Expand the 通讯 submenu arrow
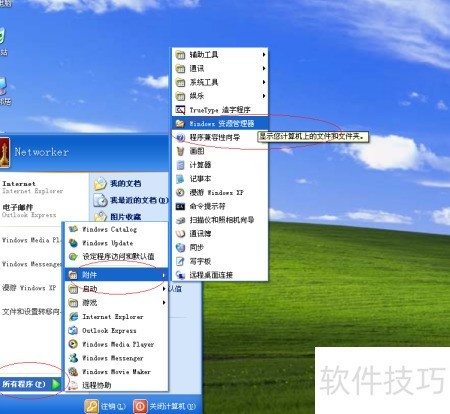The image size is (450, 414). (264, 68)
